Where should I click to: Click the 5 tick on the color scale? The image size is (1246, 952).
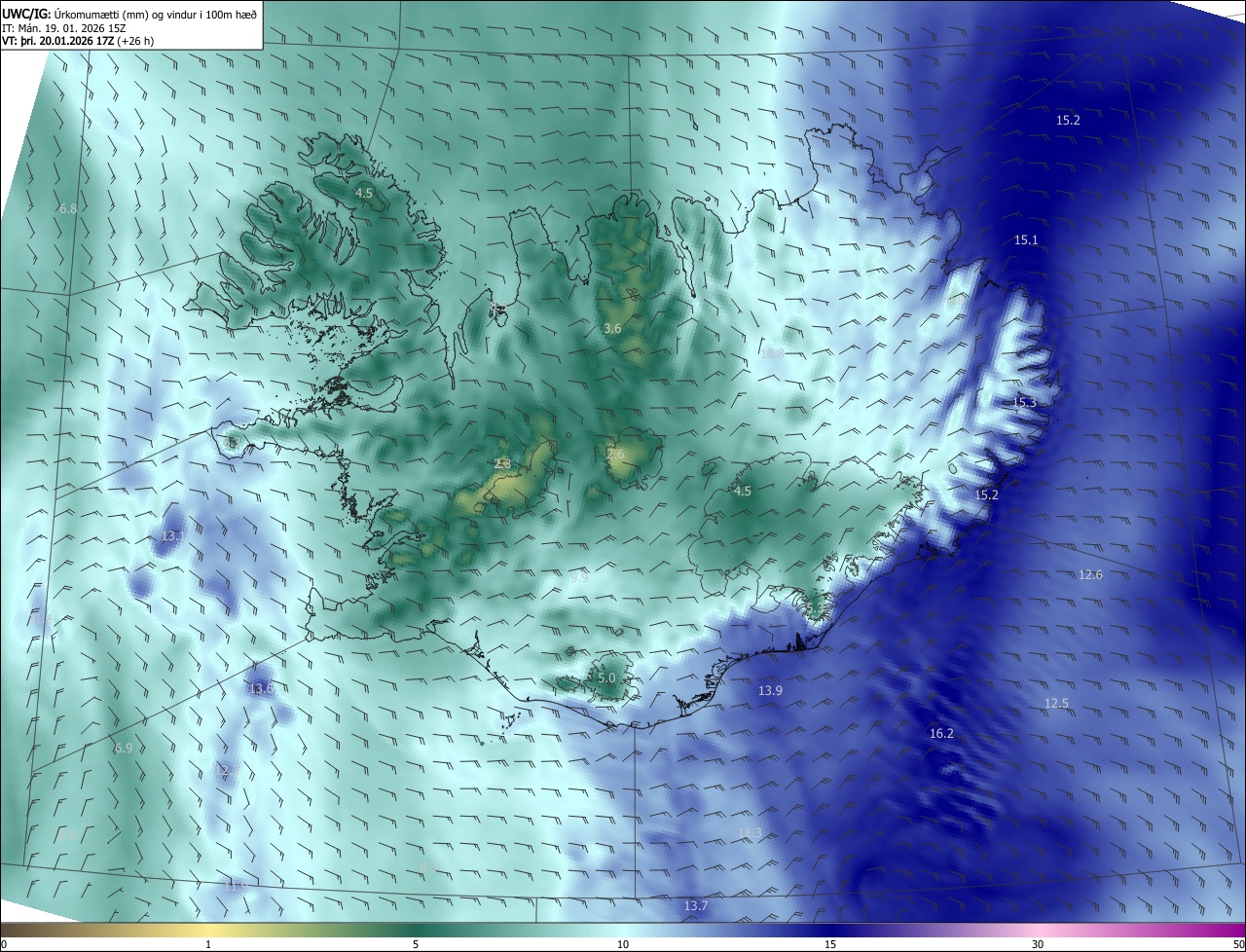tap(416, 944)
